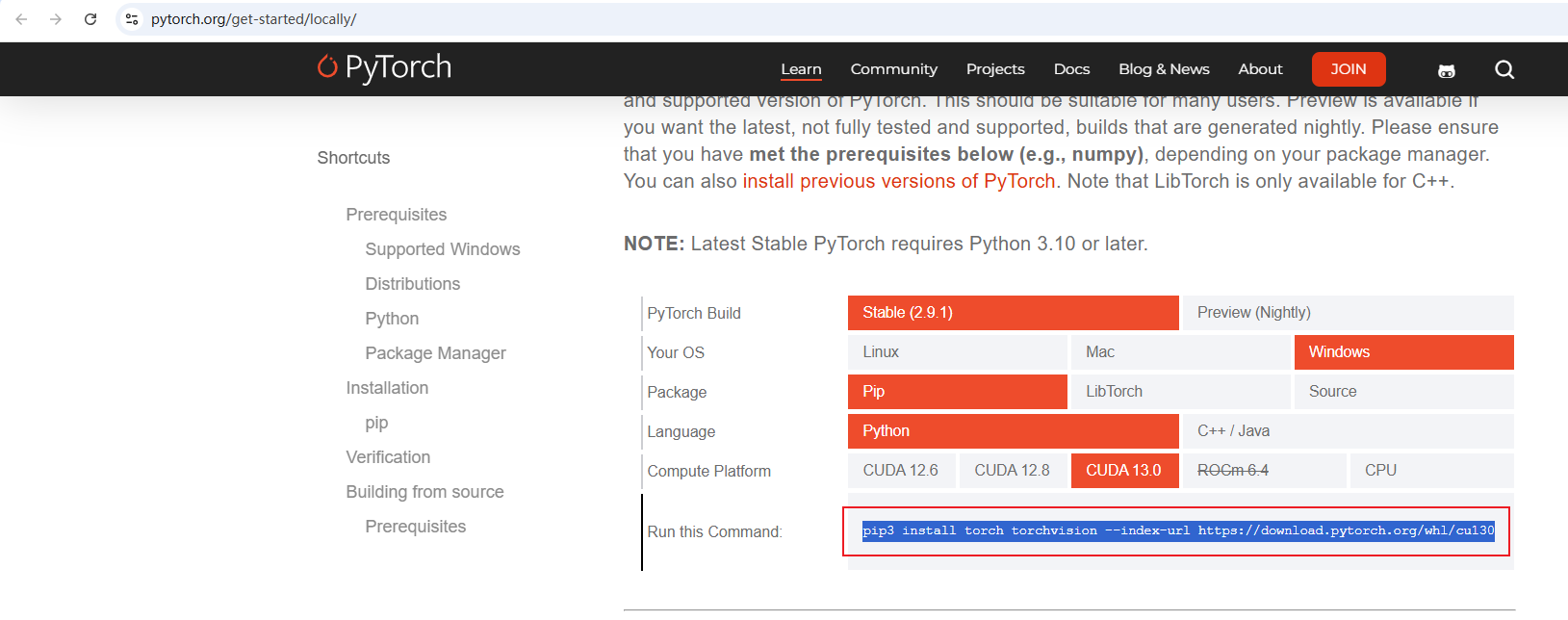The image size is (1568, 620).
Task: Click the Package row label
Action: click(677, 393)
